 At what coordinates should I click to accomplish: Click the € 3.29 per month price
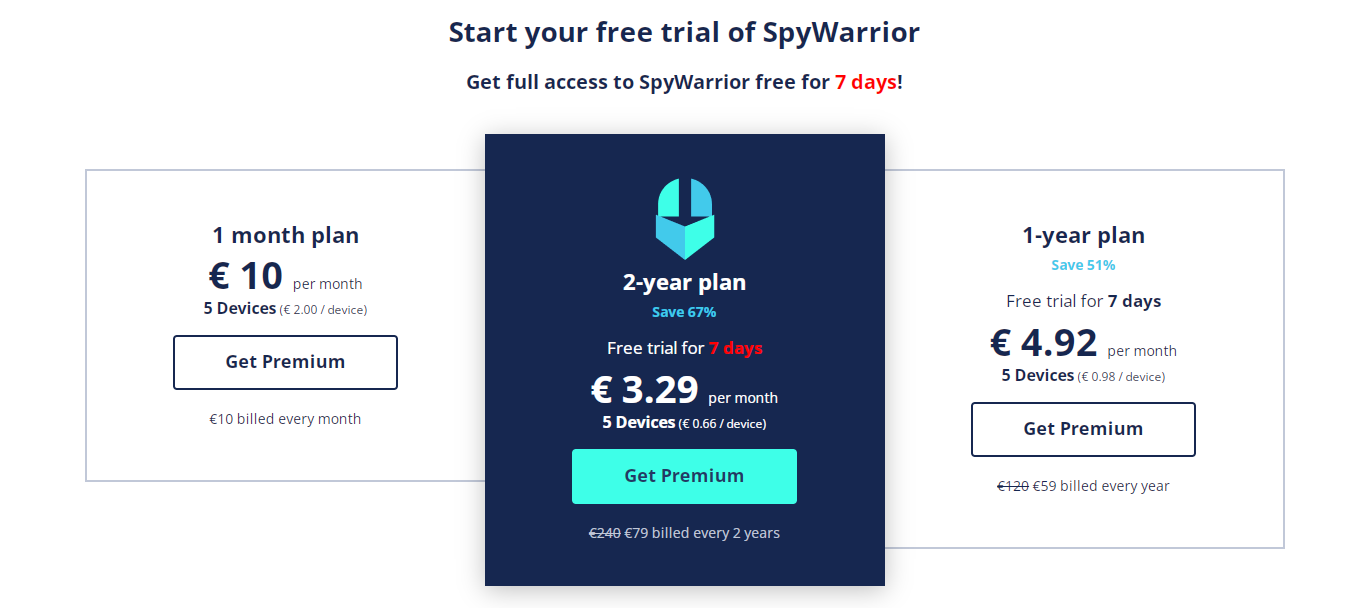click(684, 390)
